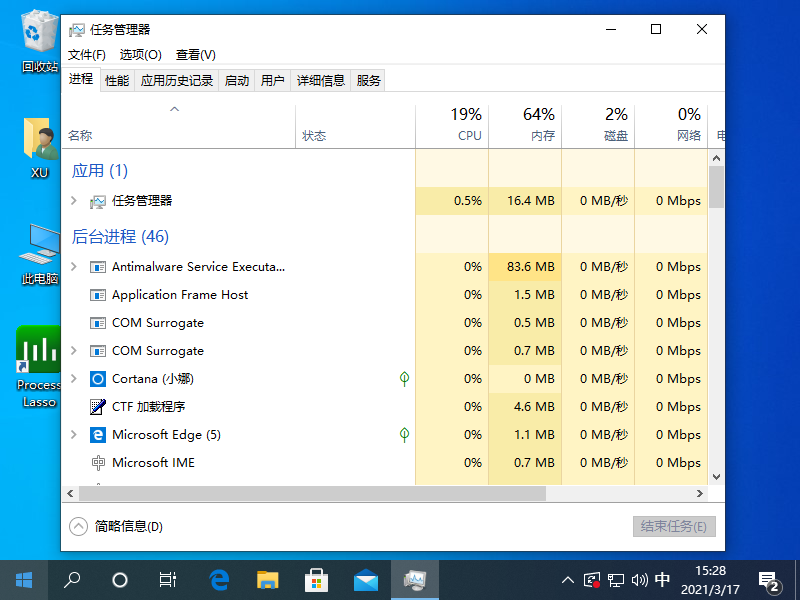Open the Process Lasso desktop shortcut
The width and height of the screenshot is (800, 600).
(x=39, y=367)
